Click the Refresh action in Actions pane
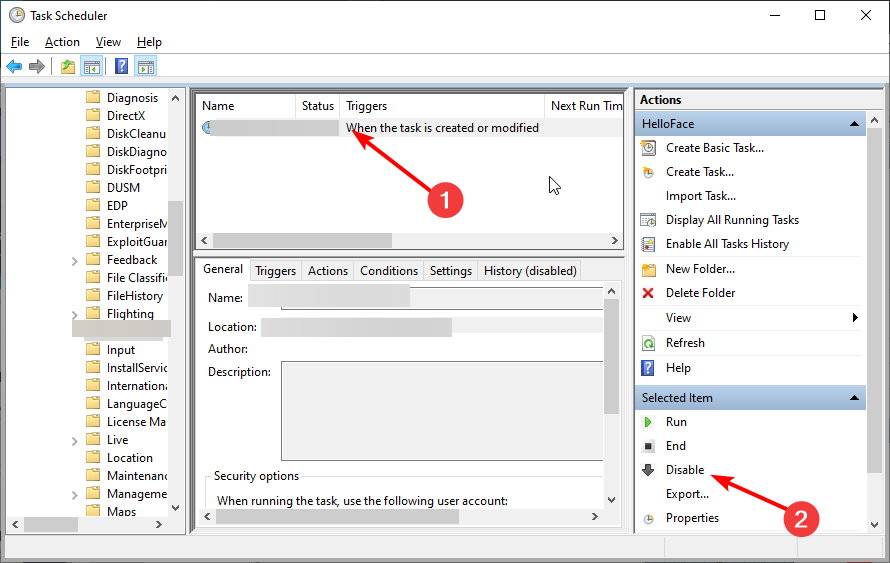The height and width of the screenshot is (563, 890). (685, 343)
